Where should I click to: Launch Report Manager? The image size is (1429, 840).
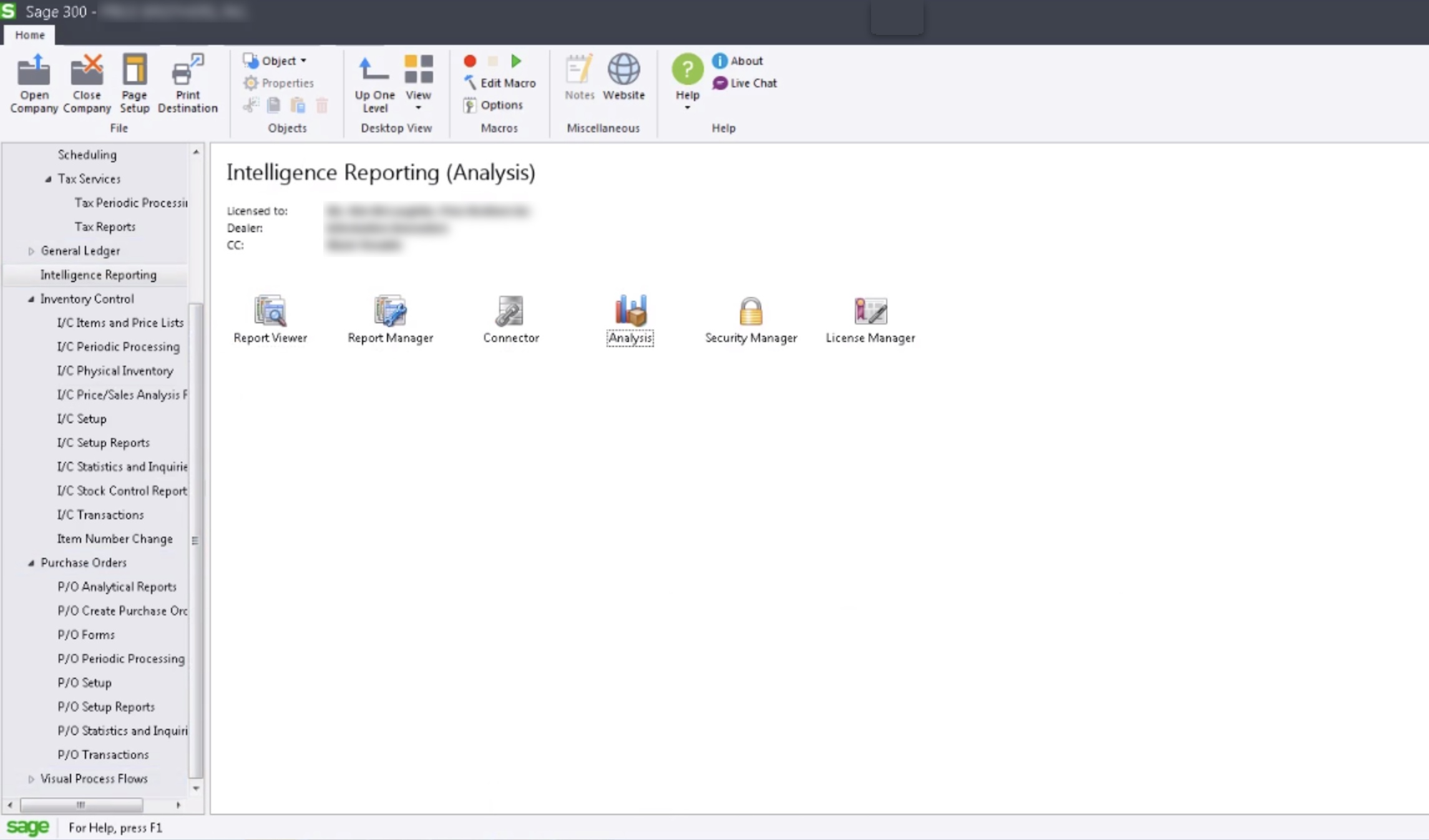390,311
